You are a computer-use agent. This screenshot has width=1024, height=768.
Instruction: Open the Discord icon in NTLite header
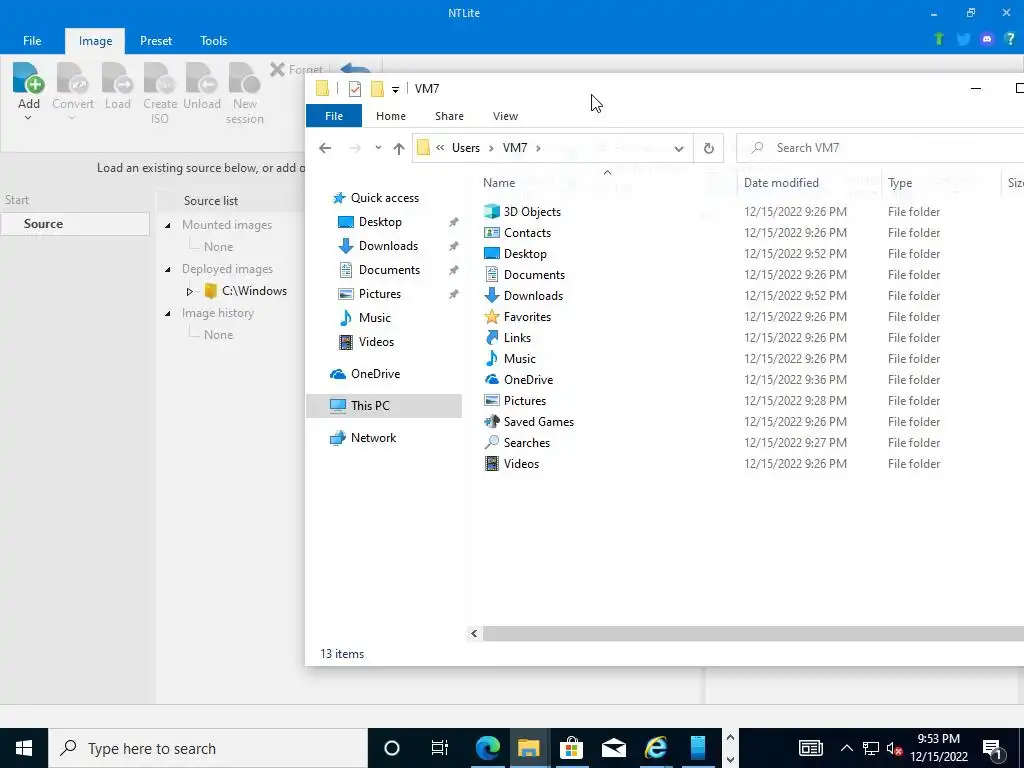coord(987,39)
